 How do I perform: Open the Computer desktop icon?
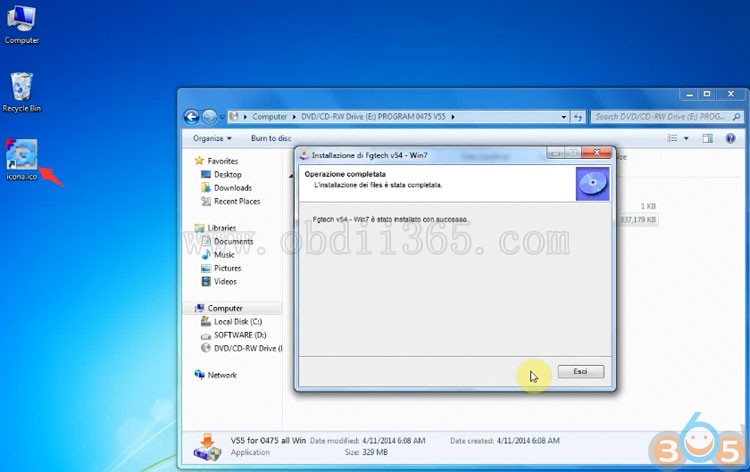point(22,24)
